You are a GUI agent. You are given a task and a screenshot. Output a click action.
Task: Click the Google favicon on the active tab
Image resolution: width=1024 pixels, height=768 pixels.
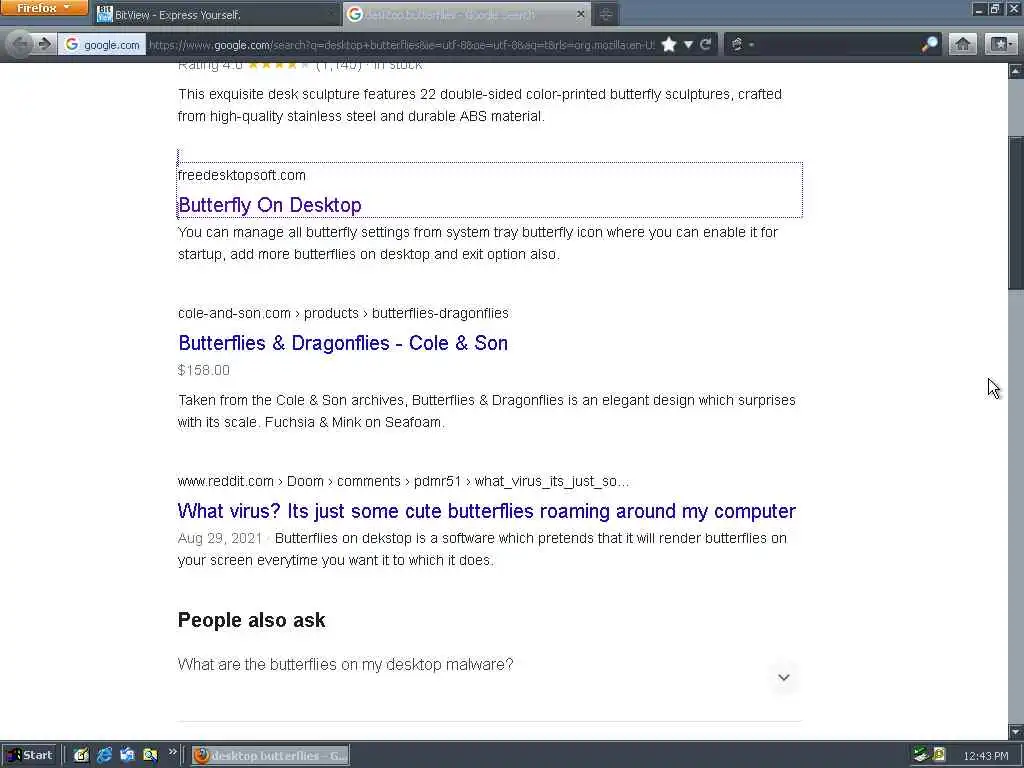(355, 14)
